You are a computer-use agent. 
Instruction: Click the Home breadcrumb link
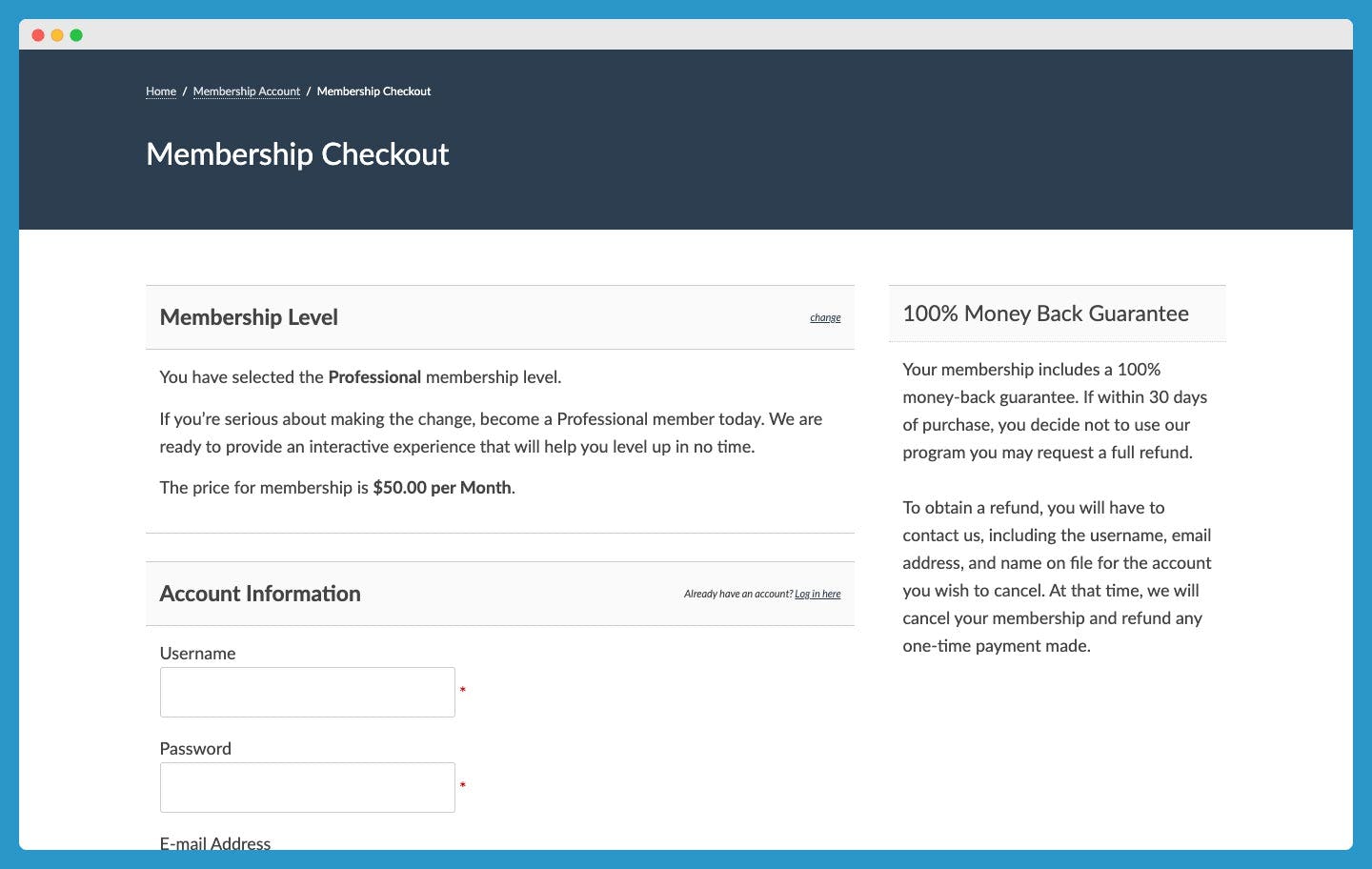(x=160, y=91)
